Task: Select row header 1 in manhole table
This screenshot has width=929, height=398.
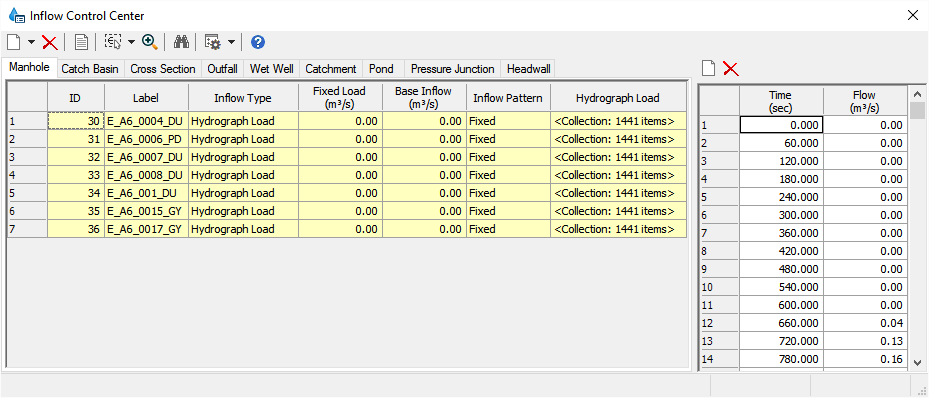Action: point(27,121)
